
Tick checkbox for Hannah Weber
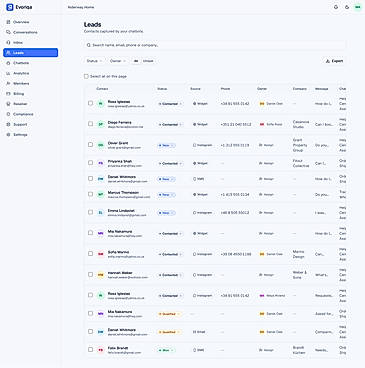[90, 274]
